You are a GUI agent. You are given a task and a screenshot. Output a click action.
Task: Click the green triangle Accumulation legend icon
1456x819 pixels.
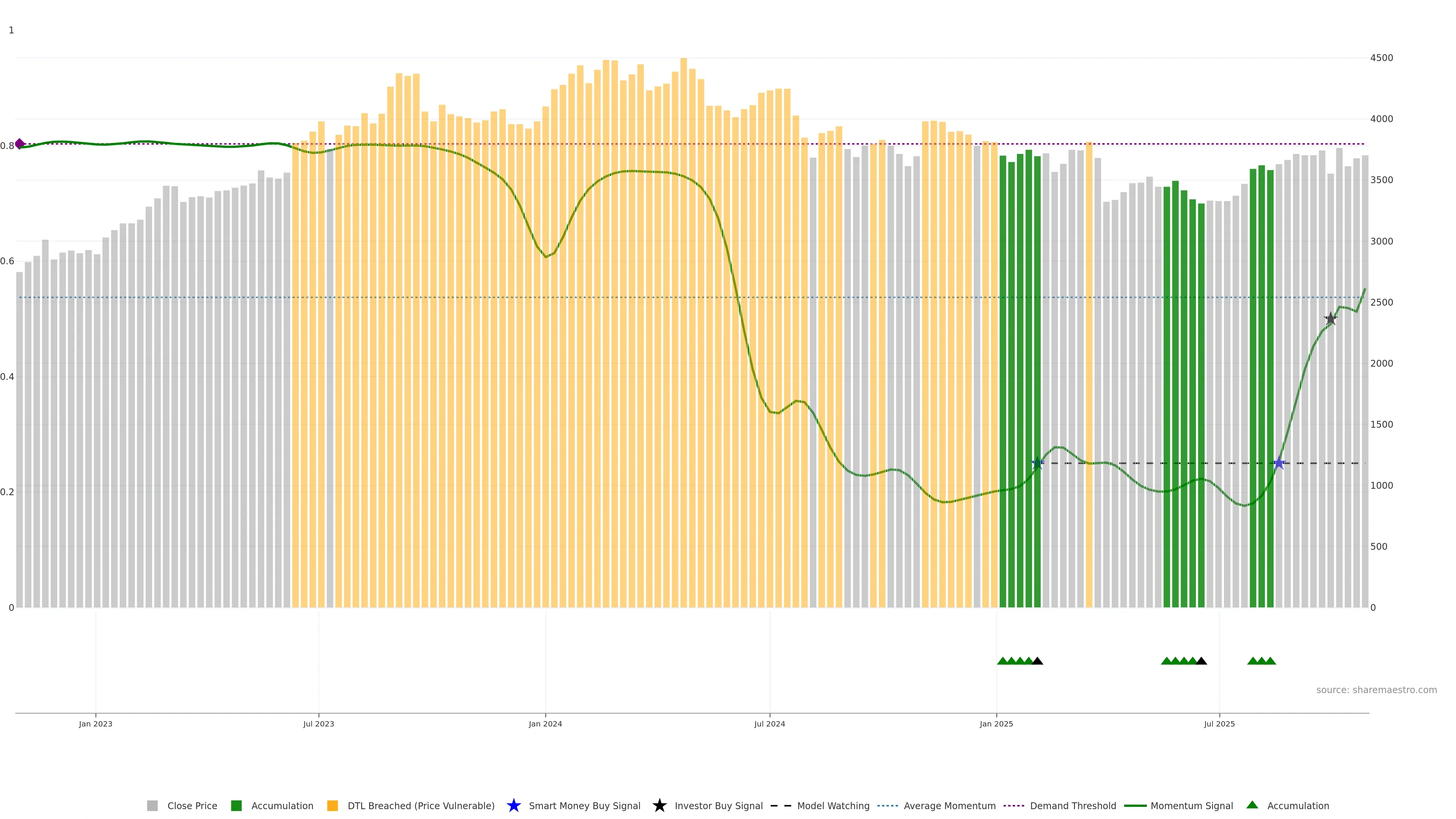coord(1252,805)
